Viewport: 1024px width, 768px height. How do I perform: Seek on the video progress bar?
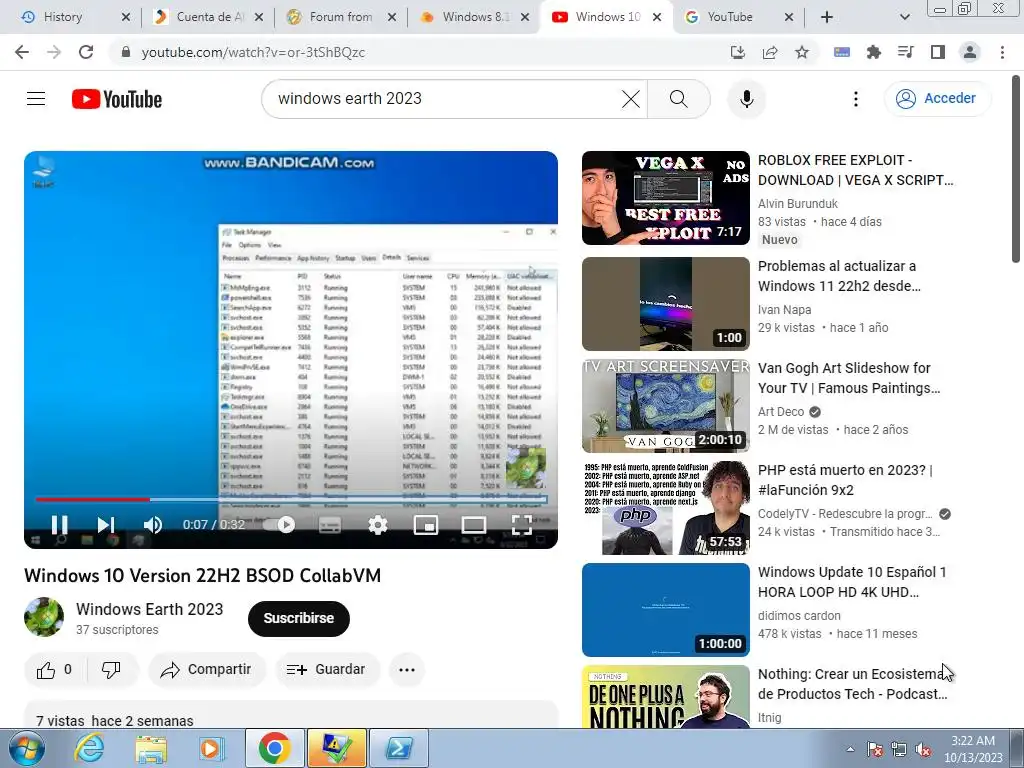[x=291, y=500]
